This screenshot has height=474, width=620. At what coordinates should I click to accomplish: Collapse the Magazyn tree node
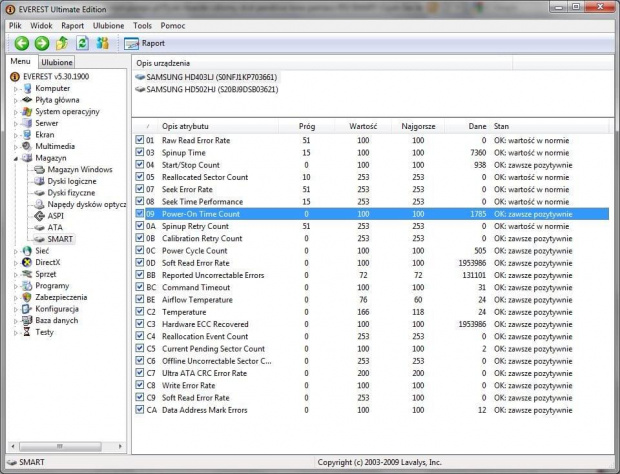16,159
